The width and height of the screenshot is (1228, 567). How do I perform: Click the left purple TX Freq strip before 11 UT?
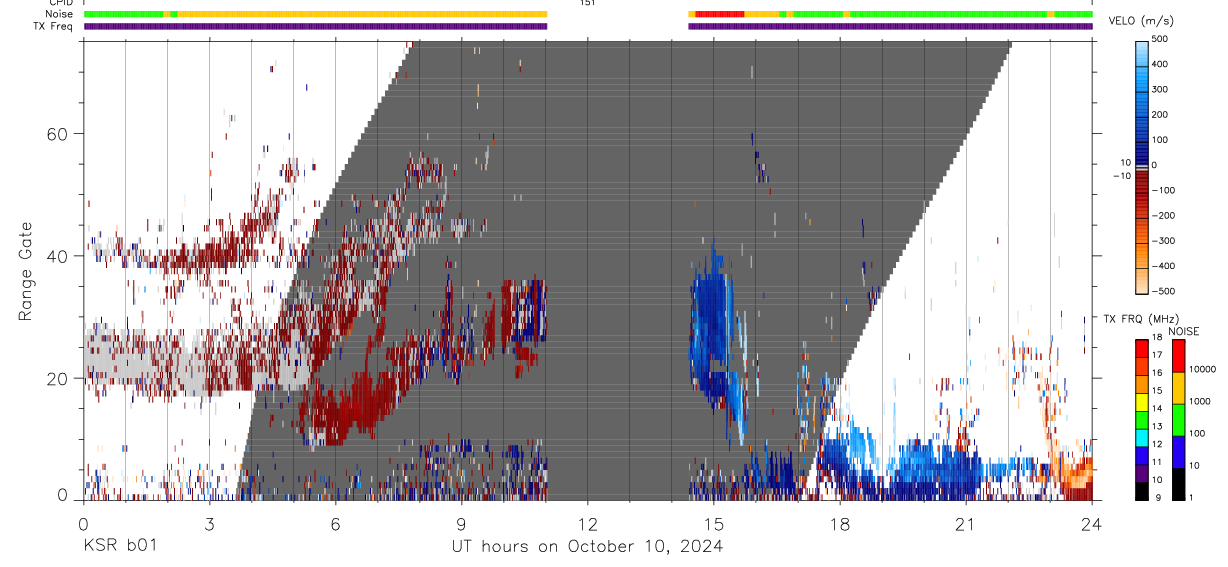coord(315,26)
